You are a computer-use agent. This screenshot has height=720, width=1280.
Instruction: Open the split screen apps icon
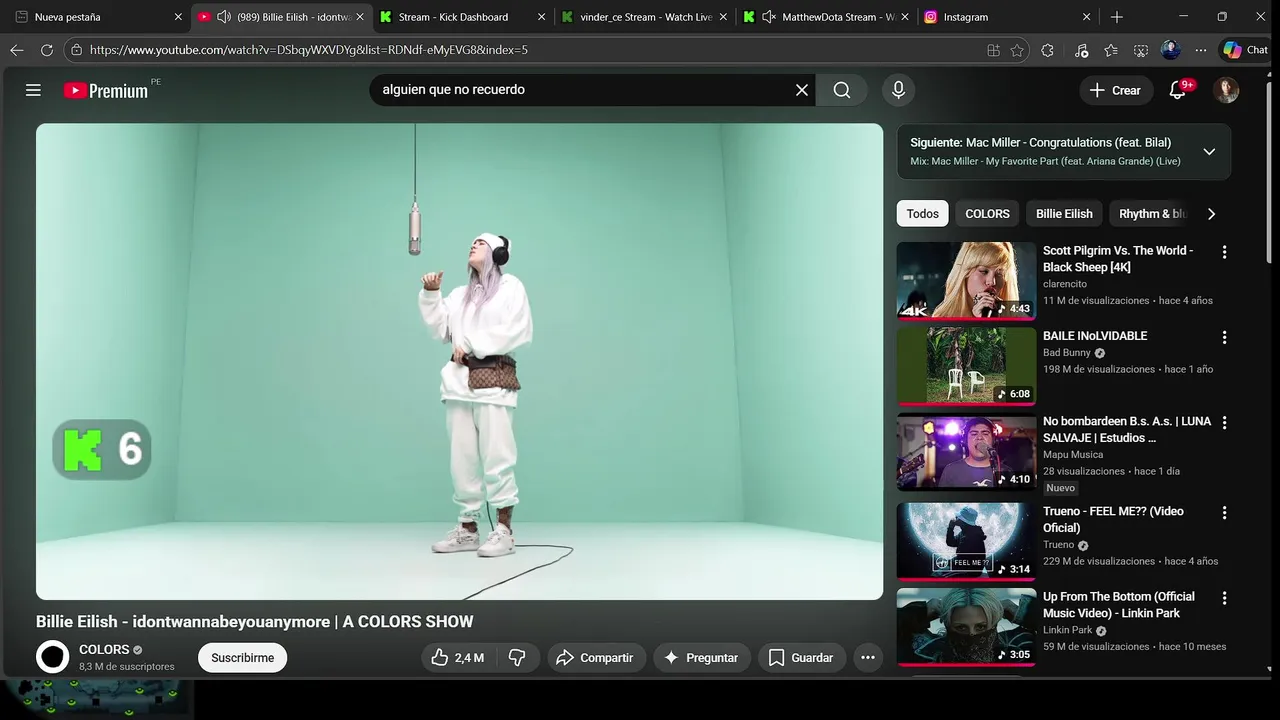993,50
